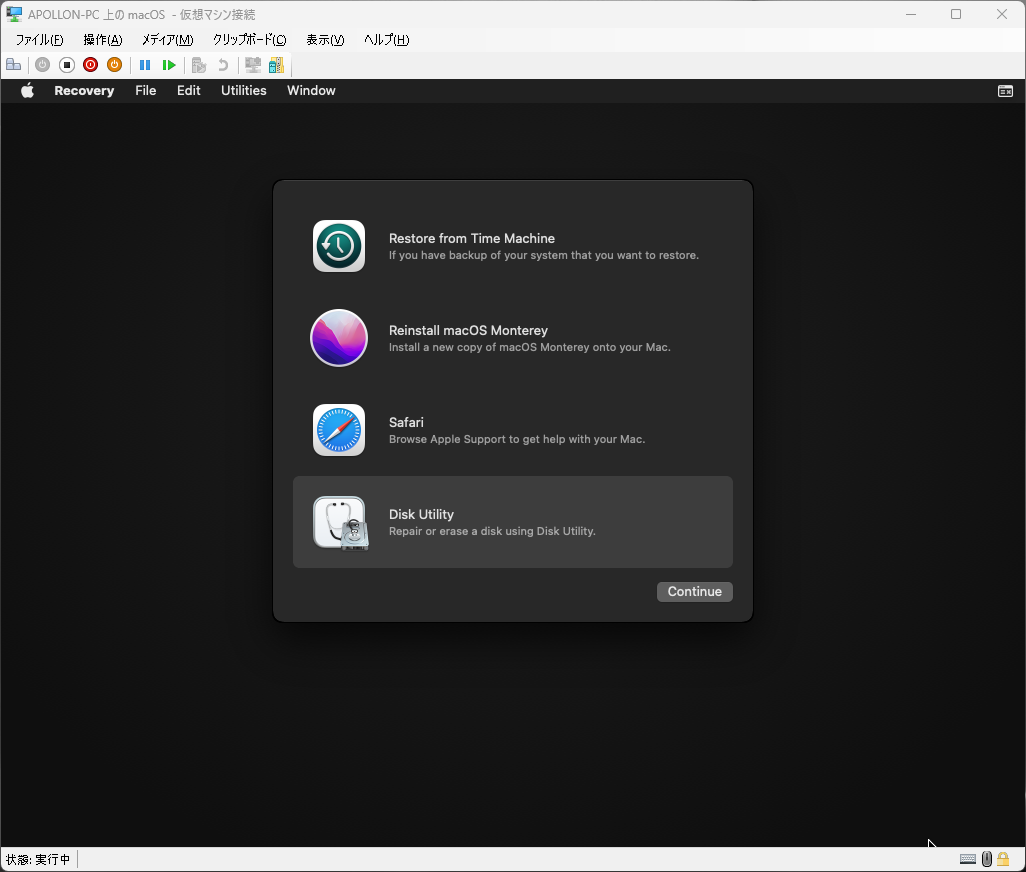Click the Enhanced Session monitor icon

(x=253, y=65)
